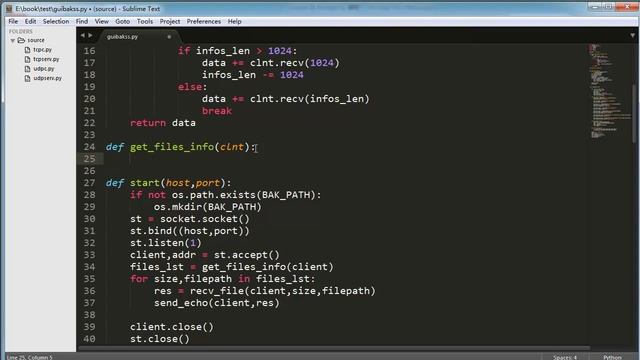Click 'os.mkdir(BAK_PATH)' on line 29
The width and height of the screenshot is (640, 360).
click(207, 207)
